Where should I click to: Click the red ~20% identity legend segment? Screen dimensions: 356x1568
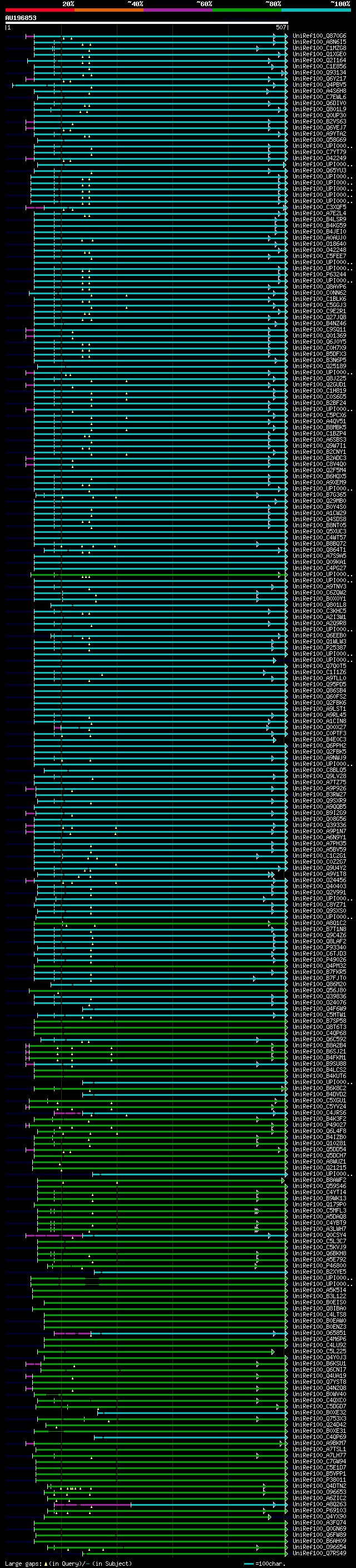[x=39, y=10]
